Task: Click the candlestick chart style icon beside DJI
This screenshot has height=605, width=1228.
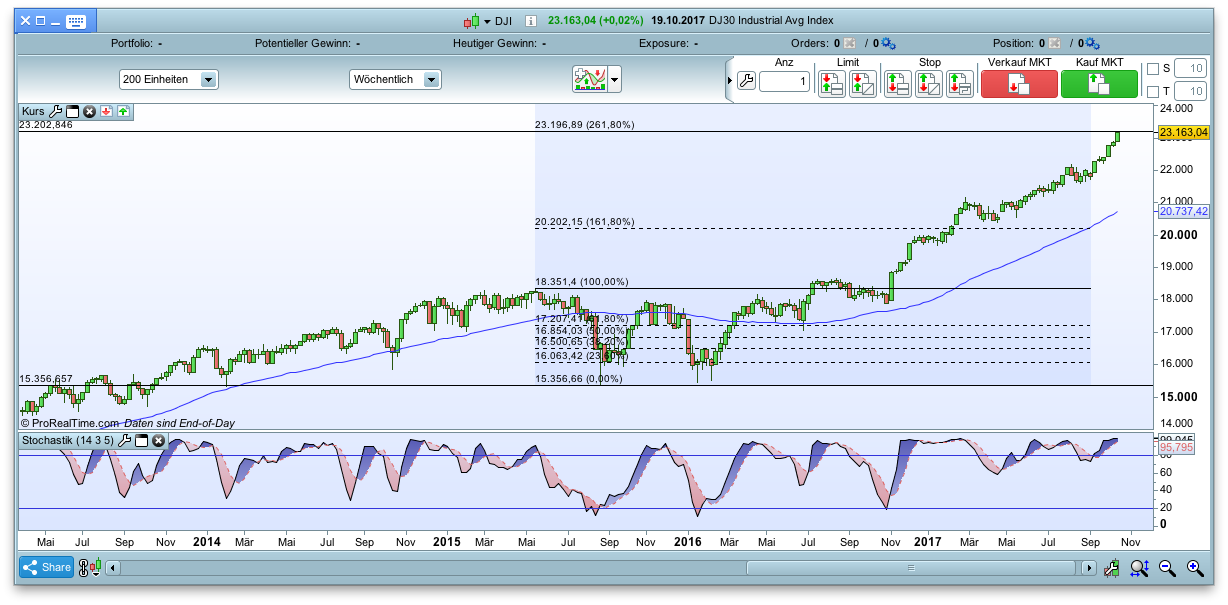Action: 471,20
